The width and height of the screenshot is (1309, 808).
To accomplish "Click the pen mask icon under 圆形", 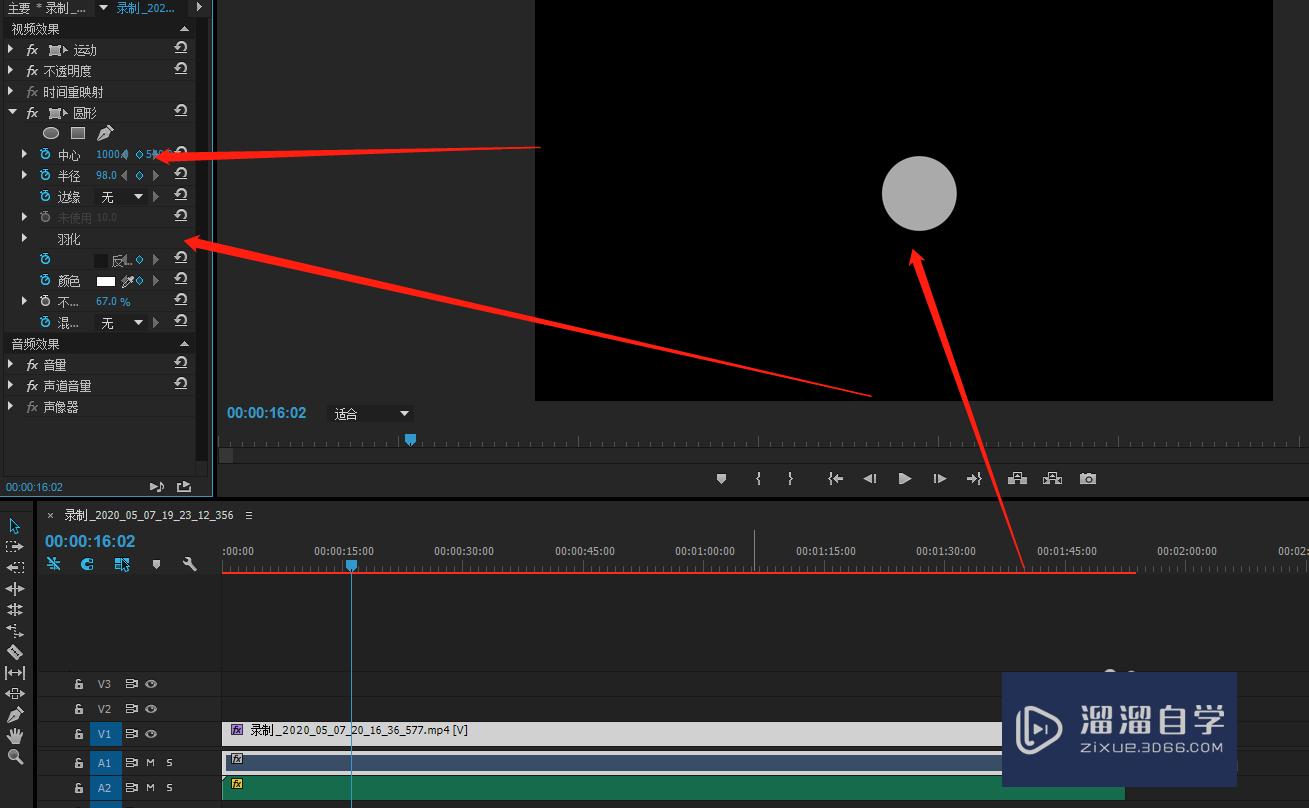I will pos(105,132).
